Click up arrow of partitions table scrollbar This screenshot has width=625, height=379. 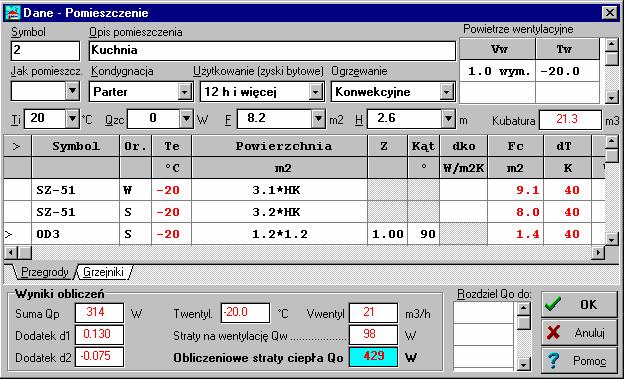(611, 142)
